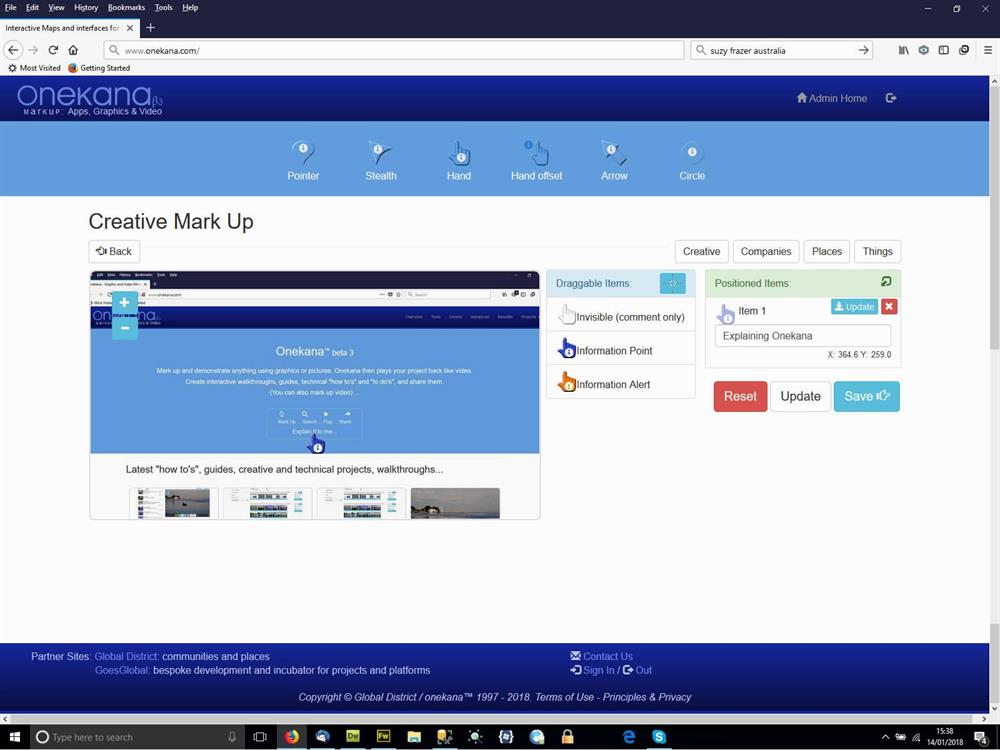Click the Out link in footer

pos(637,670)
